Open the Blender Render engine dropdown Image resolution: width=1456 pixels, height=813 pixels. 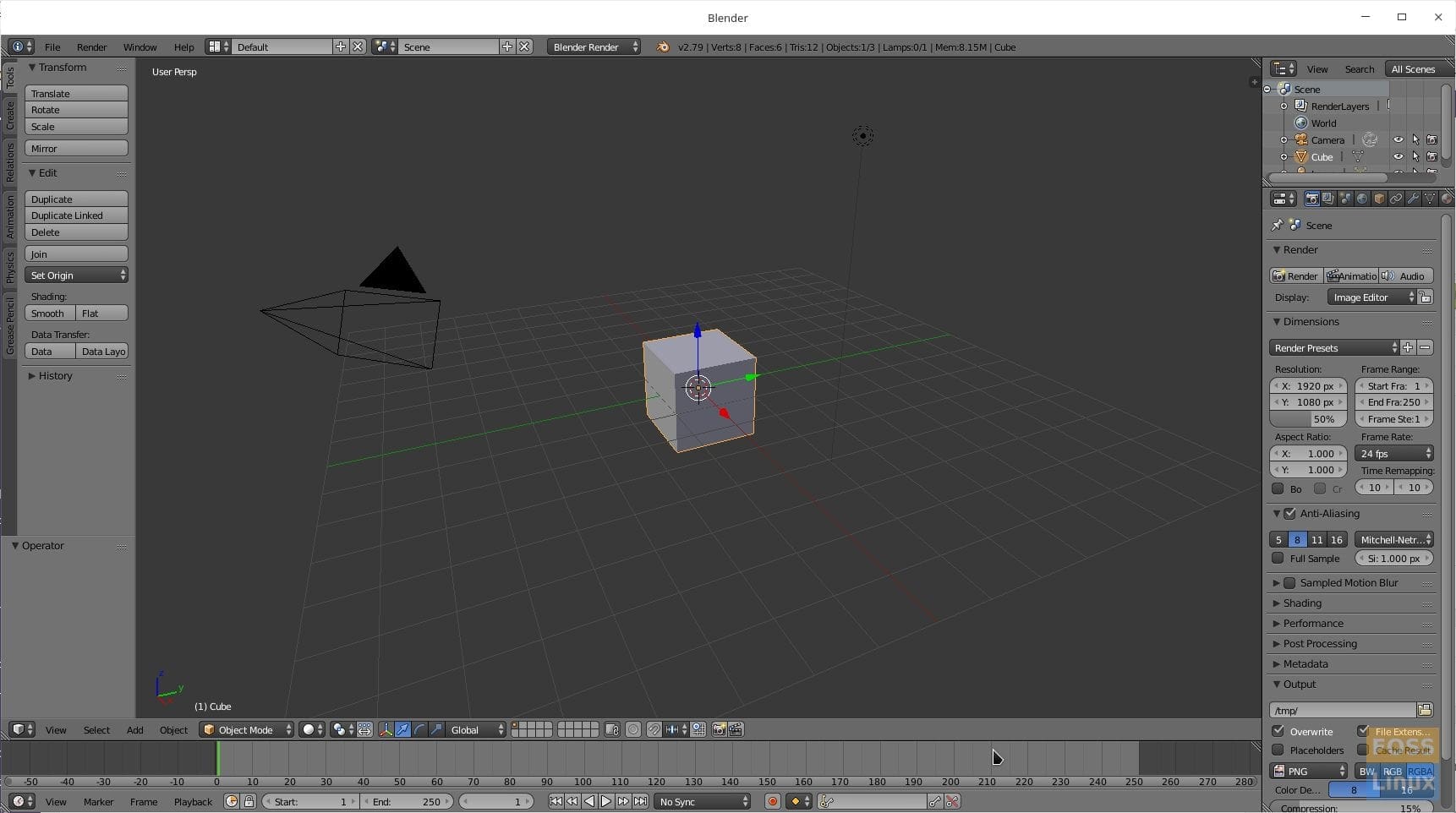coord(594,47)
